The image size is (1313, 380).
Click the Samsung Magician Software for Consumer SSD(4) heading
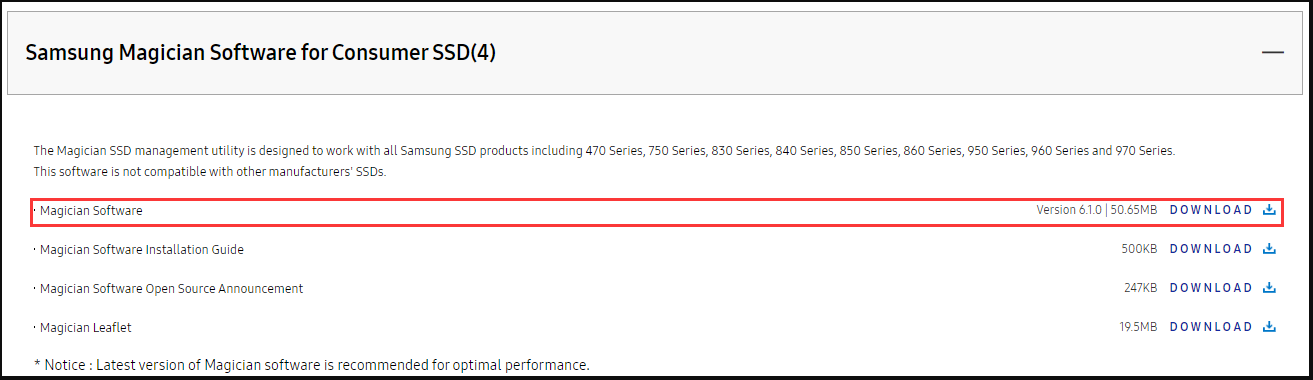[260, 53]
